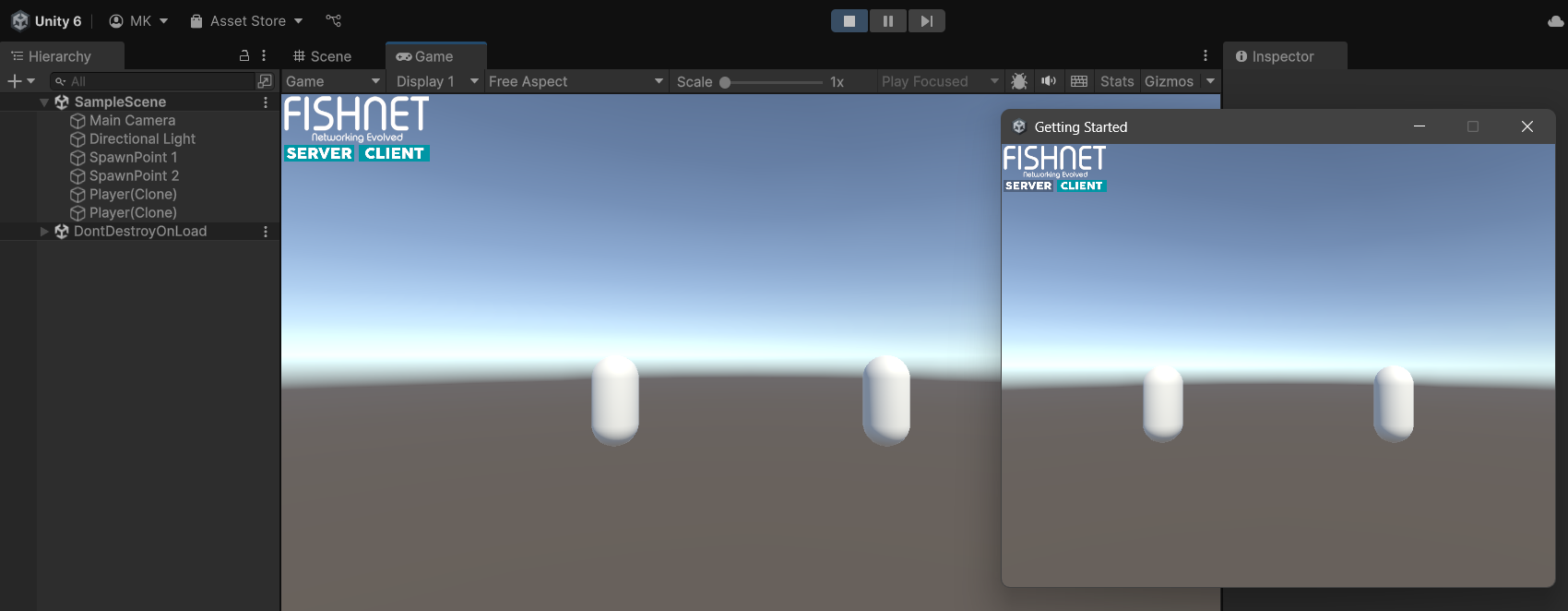The width and height of the screenshot is (1568, 611).
Task: Click SERVER button in Getting Started window
Action: click(1028, 186)
